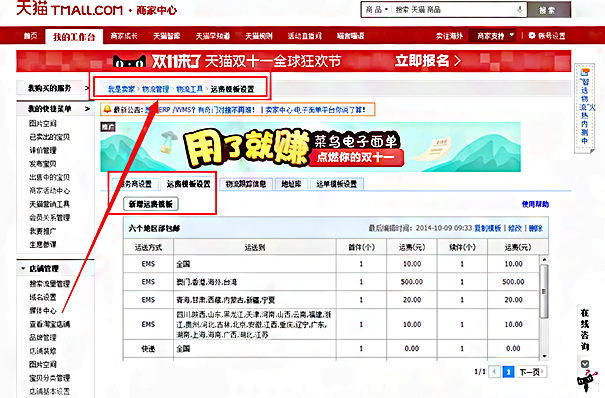Click 删除 for the template
This screenshot has height=398, width=605.
coord(536,228)
